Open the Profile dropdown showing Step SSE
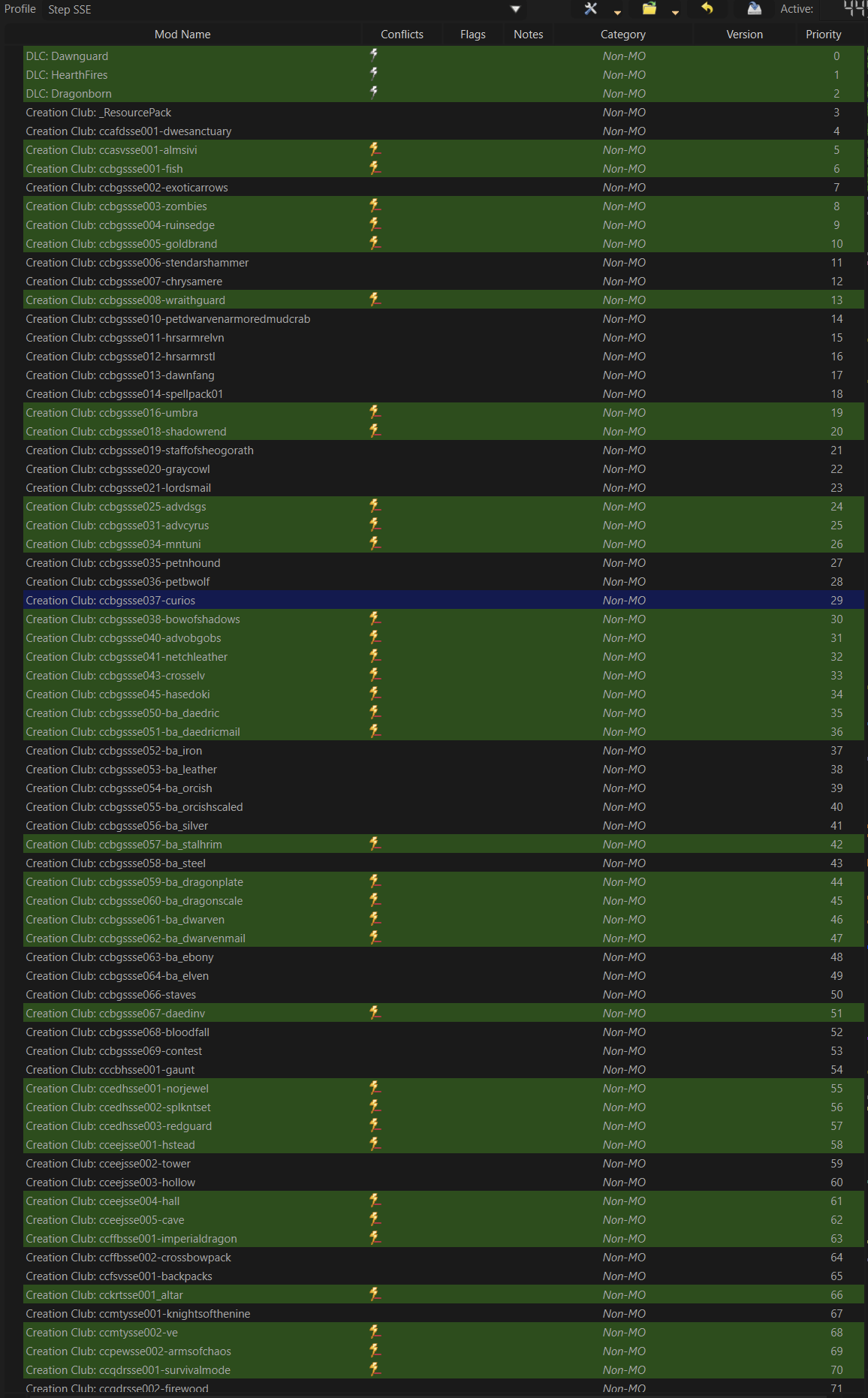Screen dimensions: 868x1398 (x=285, y=10)
